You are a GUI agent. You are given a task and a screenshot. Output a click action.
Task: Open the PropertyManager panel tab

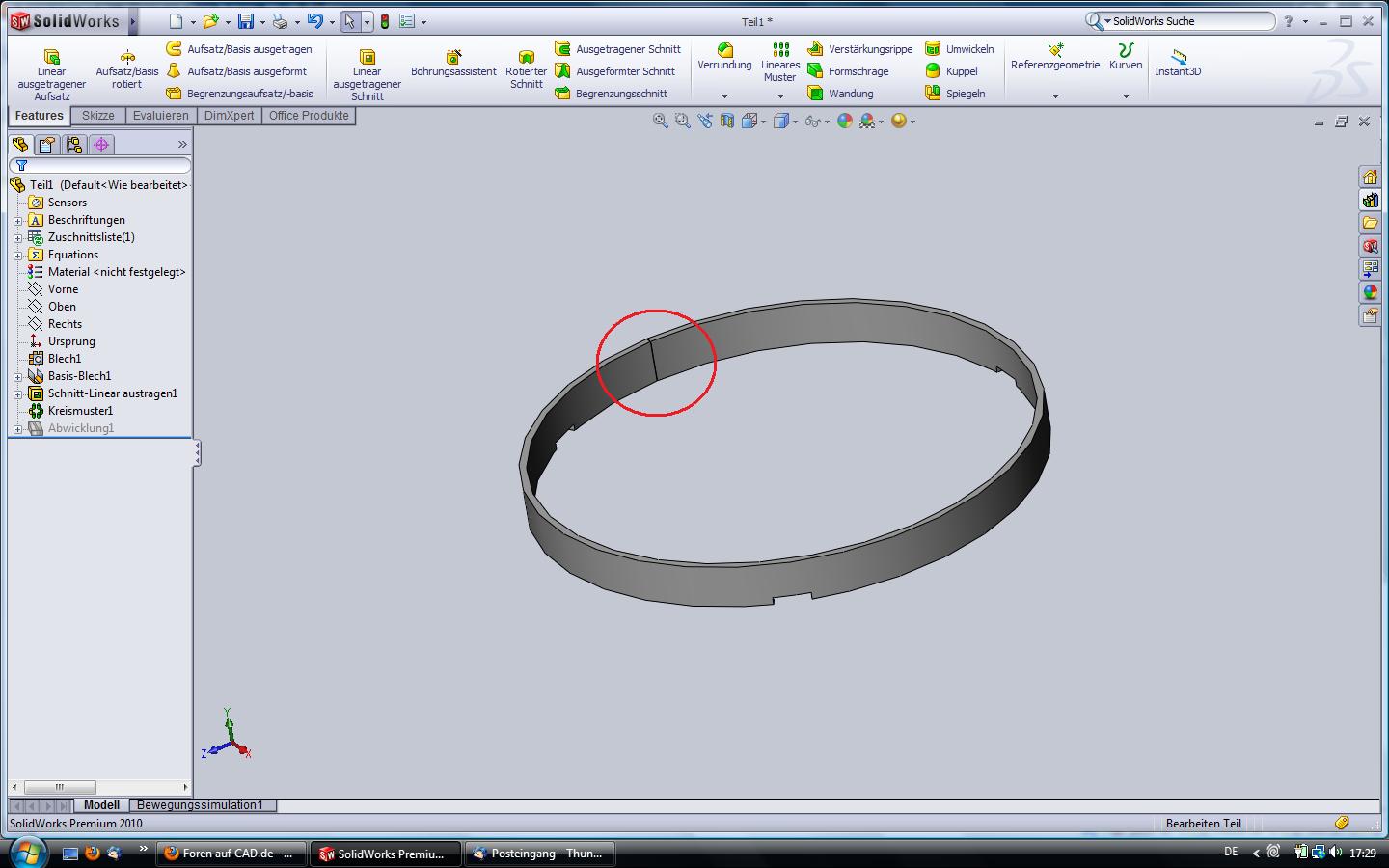[x=46, y=145]
